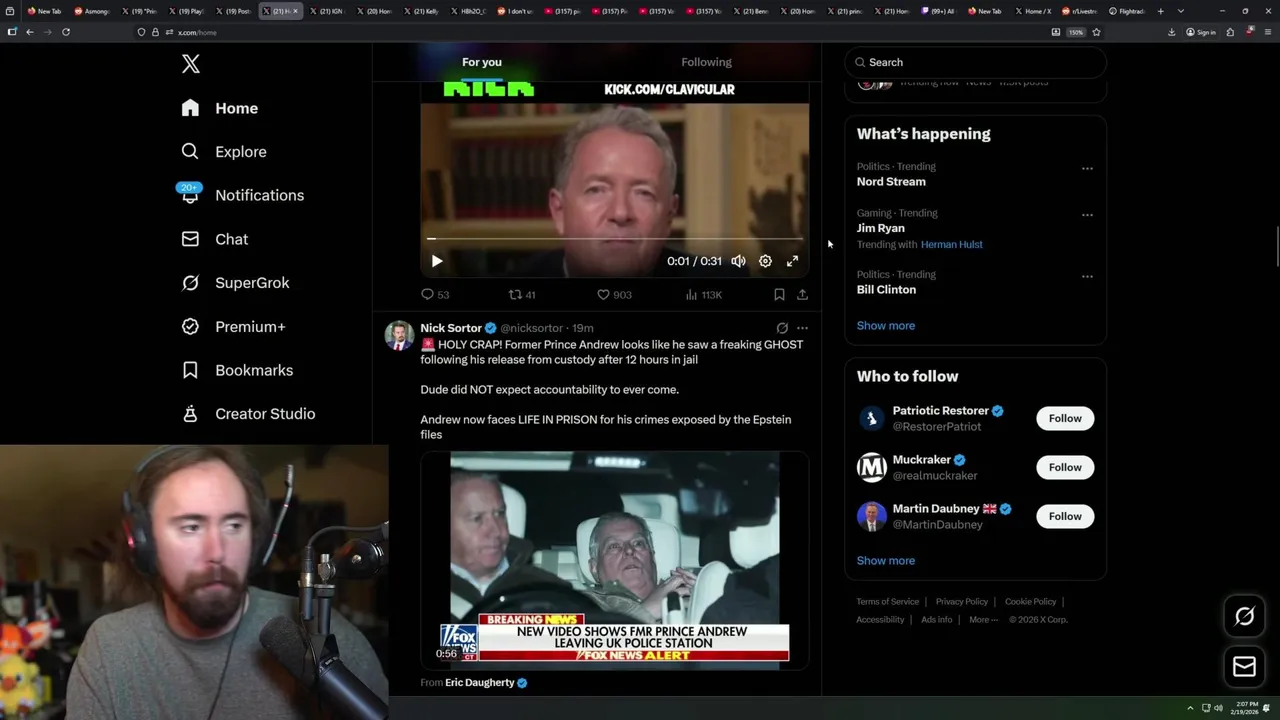The image size is (1280, 720).
Task: Like the post with 903 likes
Action: [x=614, y=295]
